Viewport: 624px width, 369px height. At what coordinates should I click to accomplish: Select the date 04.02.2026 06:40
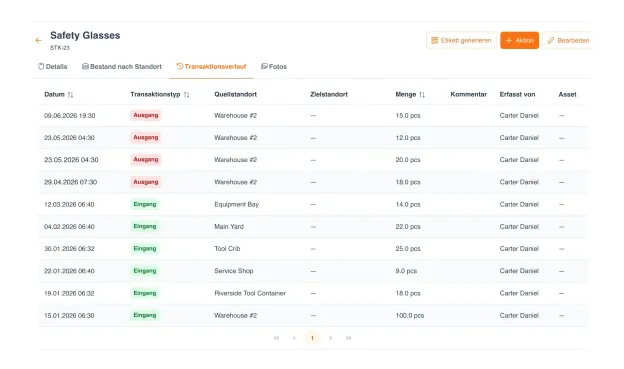point(69,226)
